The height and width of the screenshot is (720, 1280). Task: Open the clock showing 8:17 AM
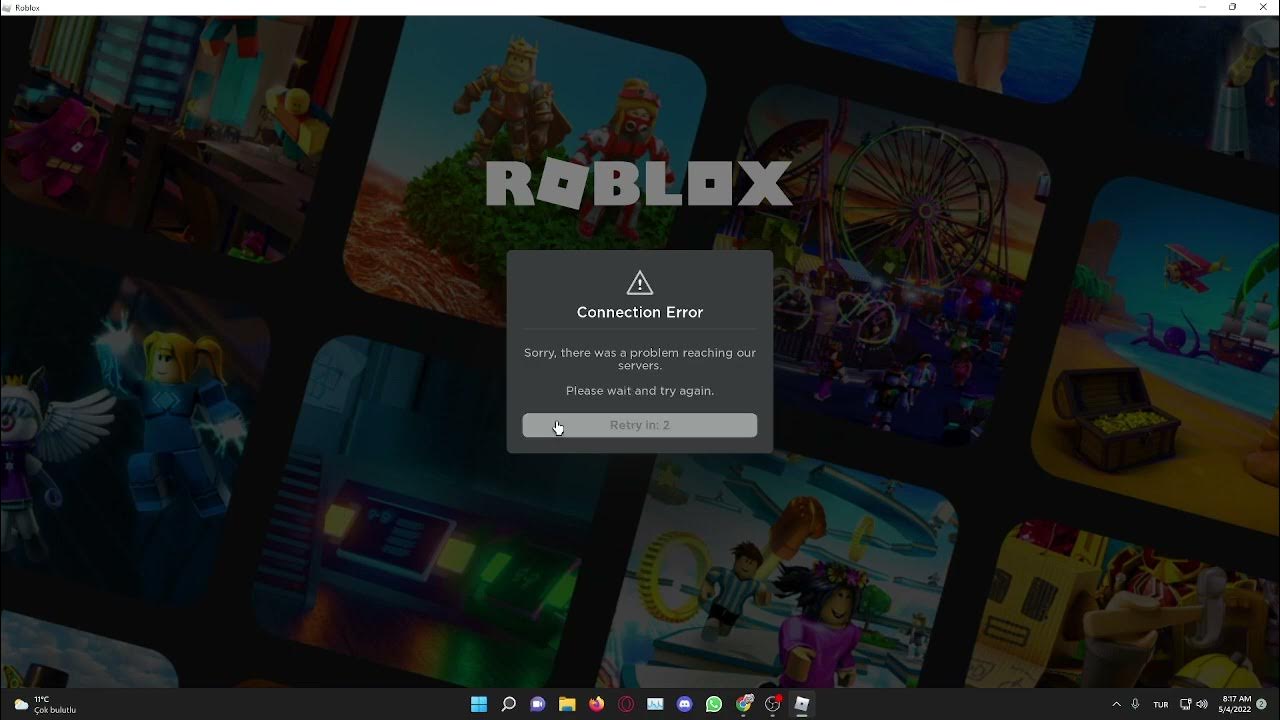(x=1236, y=704)
